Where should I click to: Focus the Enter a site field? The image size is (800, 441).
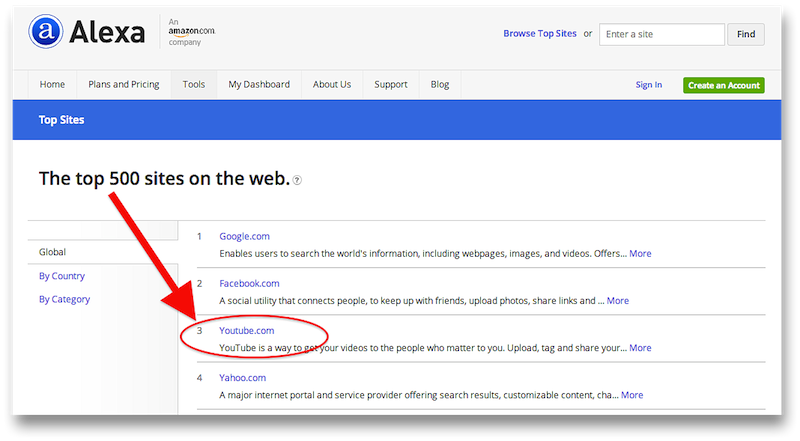[662, 34]
